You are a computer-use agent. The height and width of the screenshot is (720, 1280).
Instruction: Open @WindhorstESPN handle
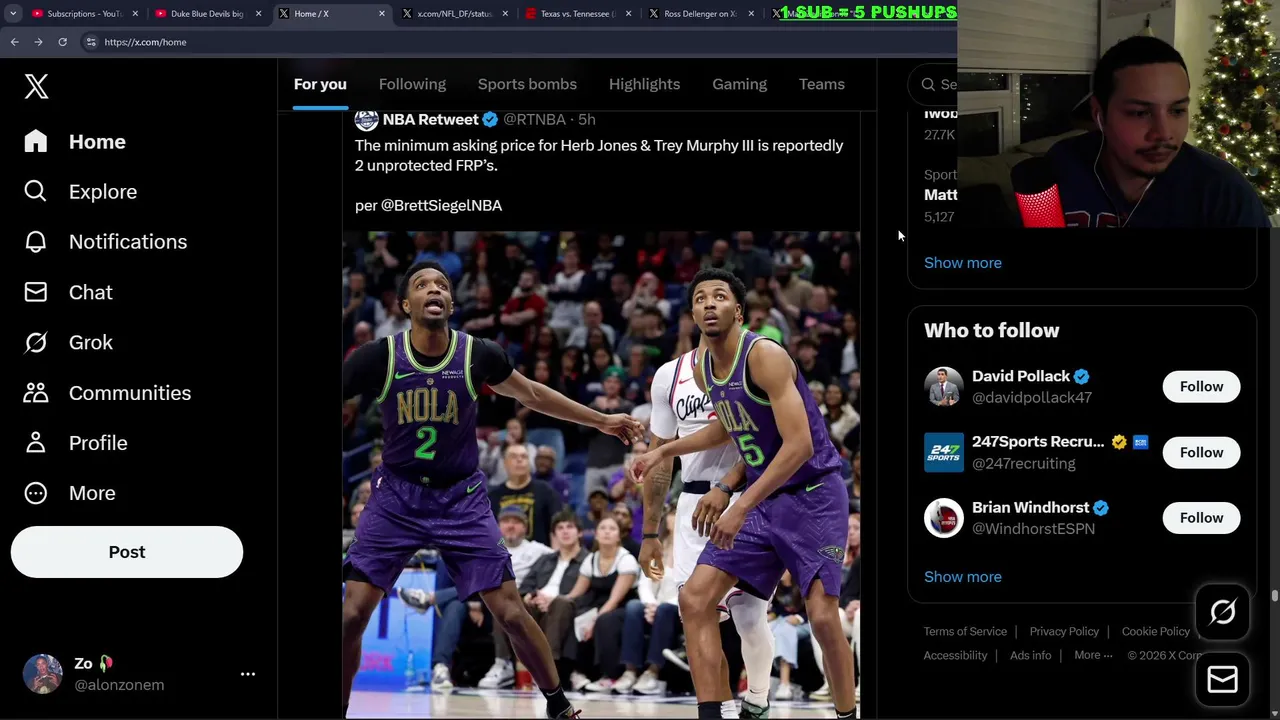coord(1033,528)
